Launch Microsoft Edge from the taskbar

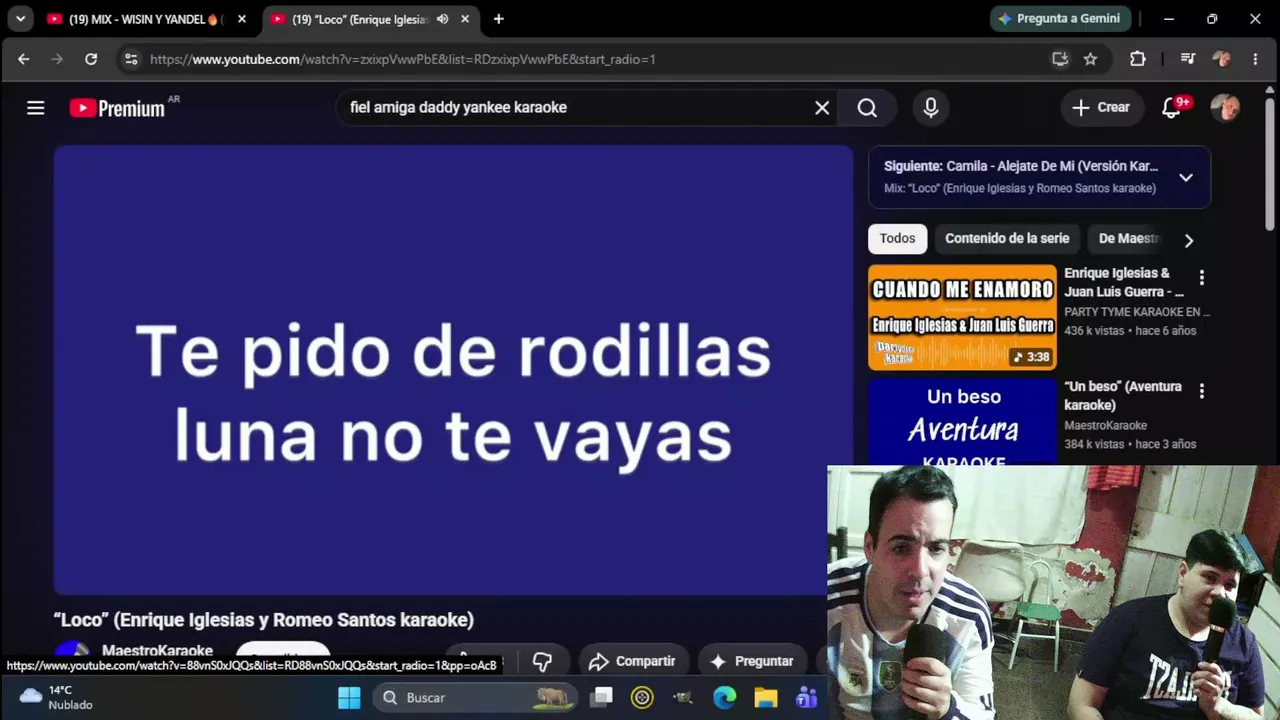pos(724,697)
